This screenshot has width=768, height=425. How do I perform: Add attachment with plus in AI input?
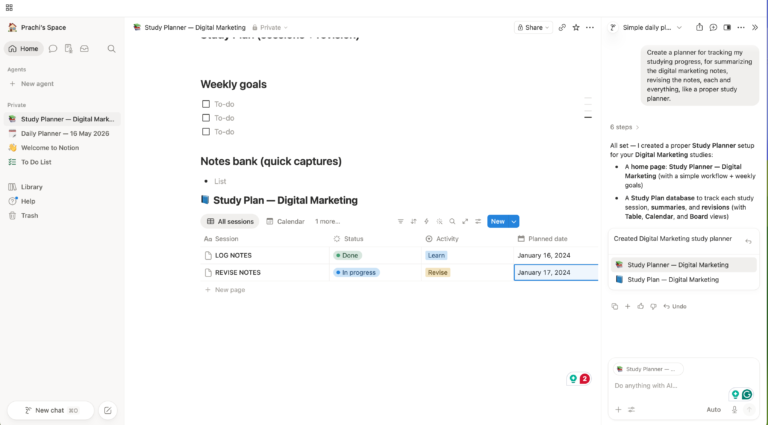click(x=618, y=409)
